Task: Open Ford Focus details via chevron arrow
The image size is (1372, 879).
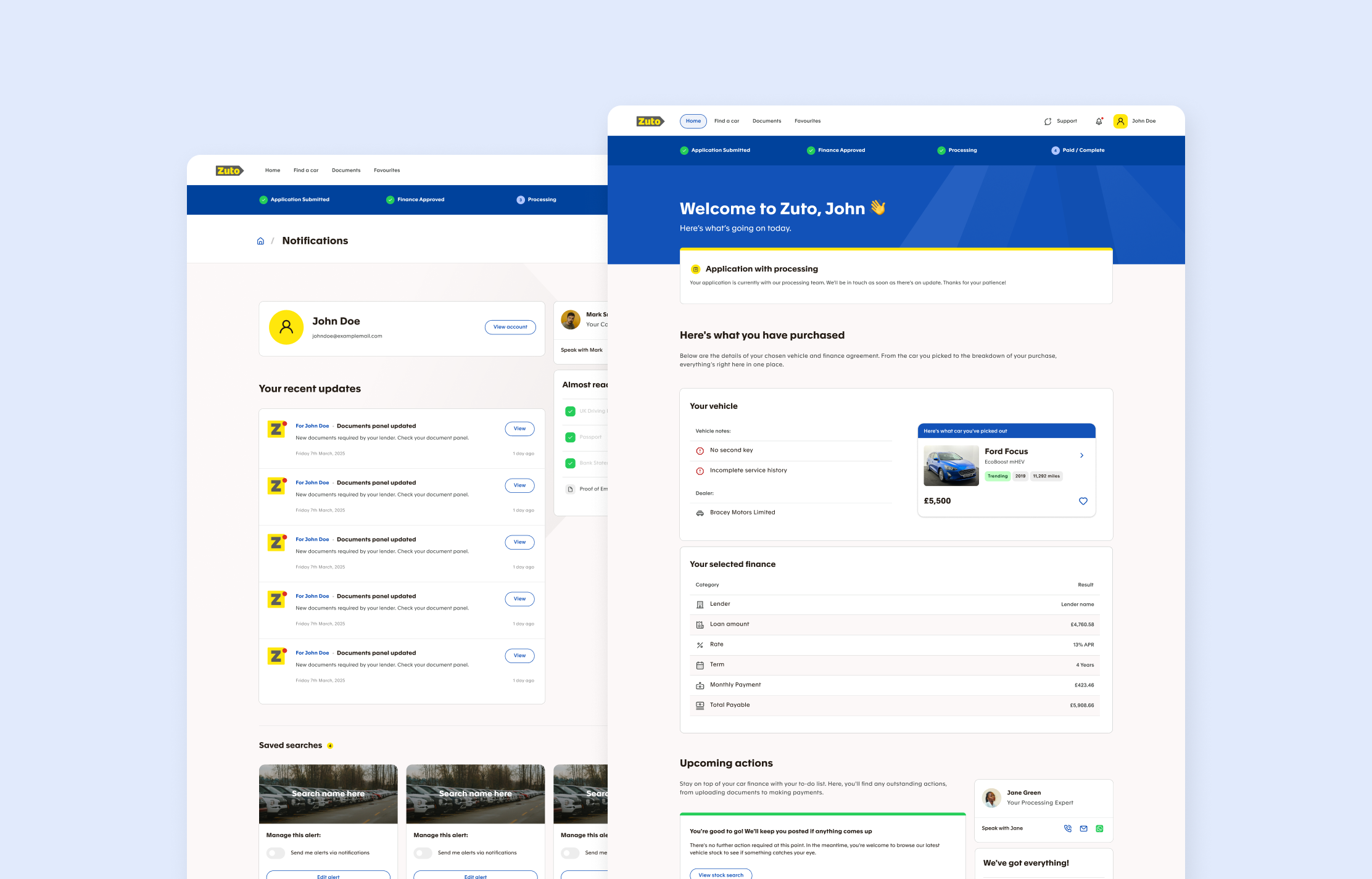Action: click(x=1081, y=455)
